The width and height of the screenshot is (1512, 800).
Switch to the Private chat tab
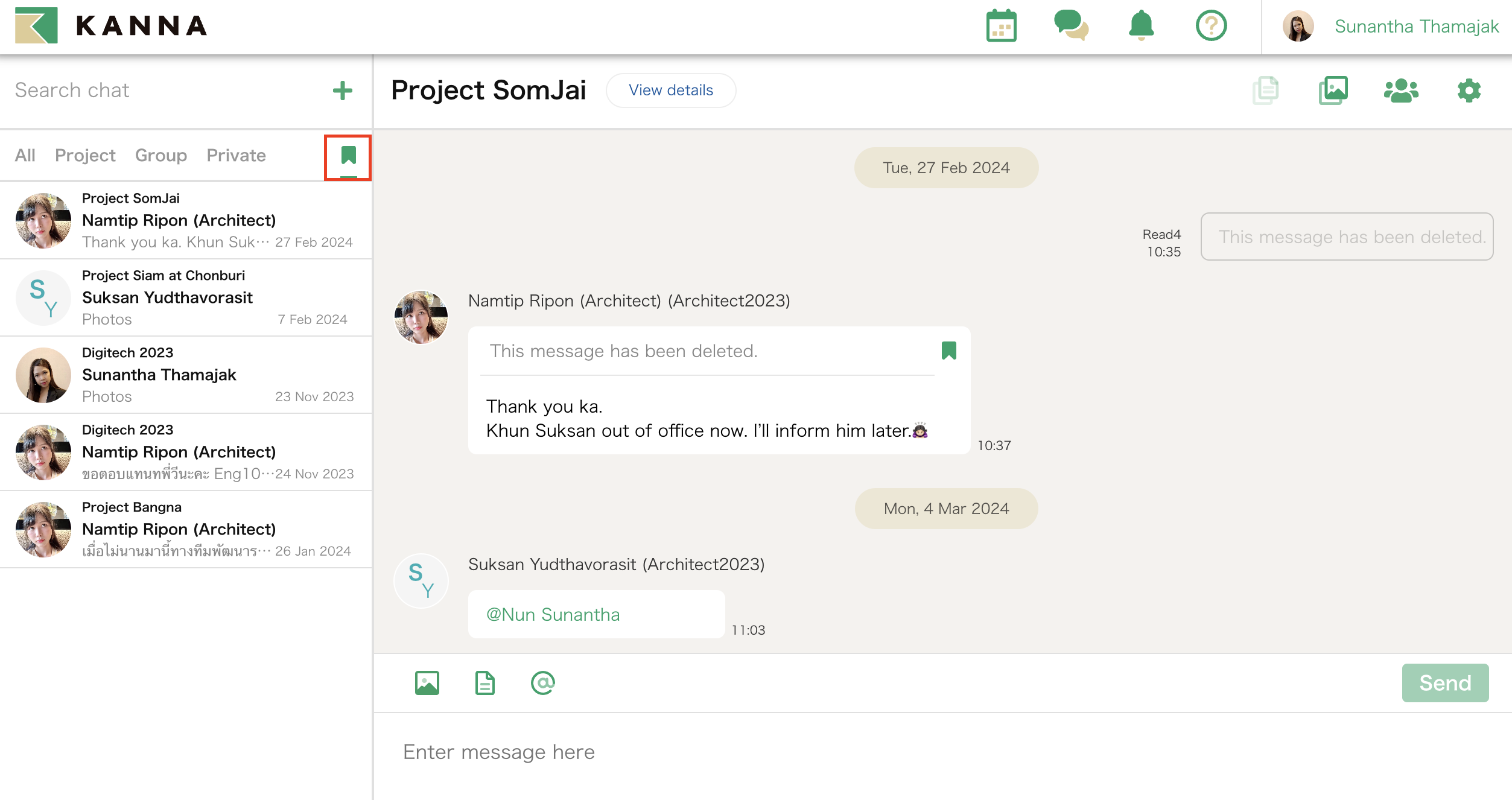pos(236,156)
